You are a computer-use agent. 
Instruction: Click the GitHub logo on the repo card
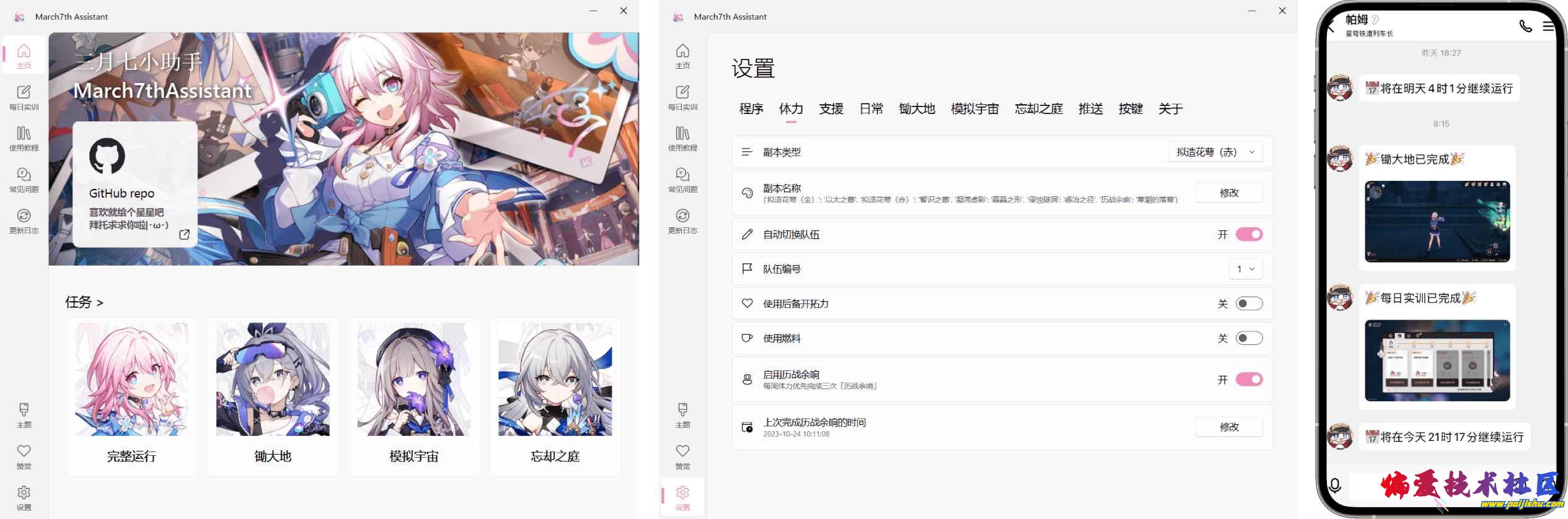(x=107, y=155)
